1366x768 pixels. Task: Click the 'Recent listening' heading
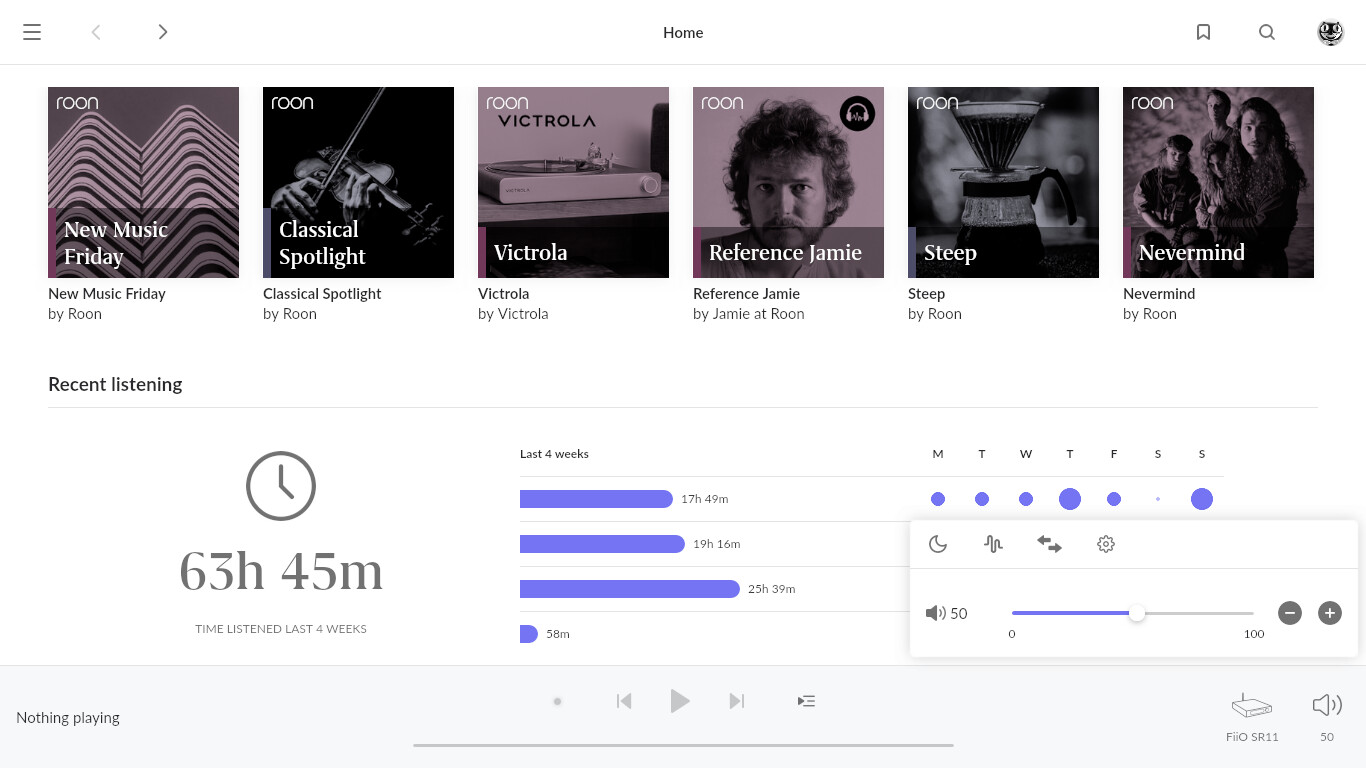pyautogui.click(x=115, y=384)
